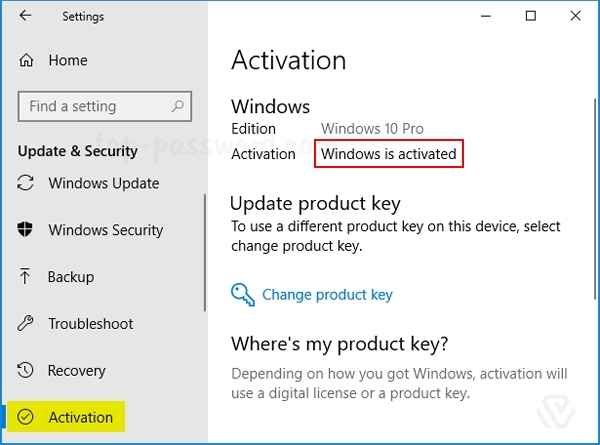Click the Troubleshoot wrench icon
The height and width of the screenshot is (445, 600).
coord(27,324)
